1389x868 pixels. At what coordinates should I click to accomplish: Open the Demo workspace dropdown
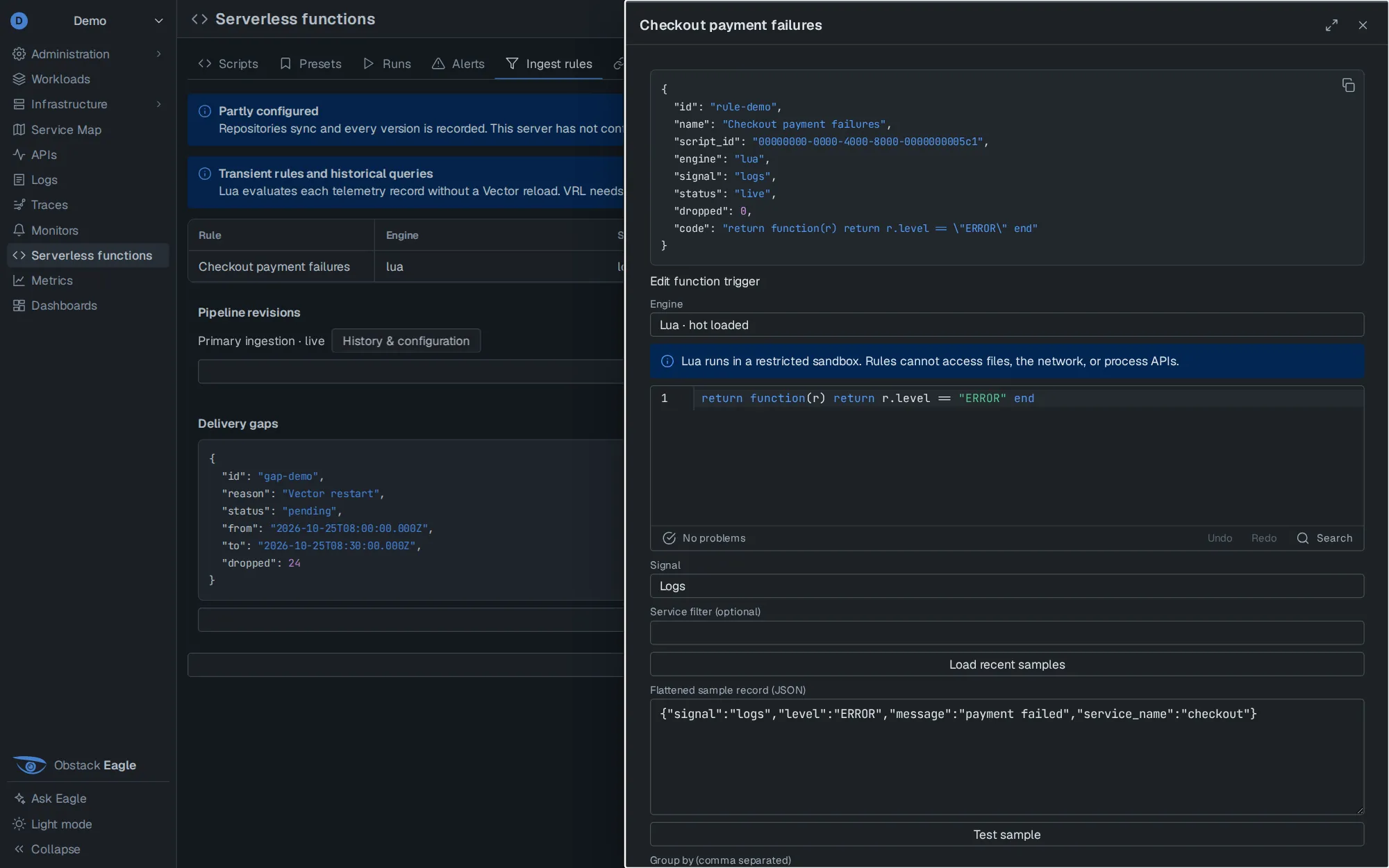click(88, 21)
